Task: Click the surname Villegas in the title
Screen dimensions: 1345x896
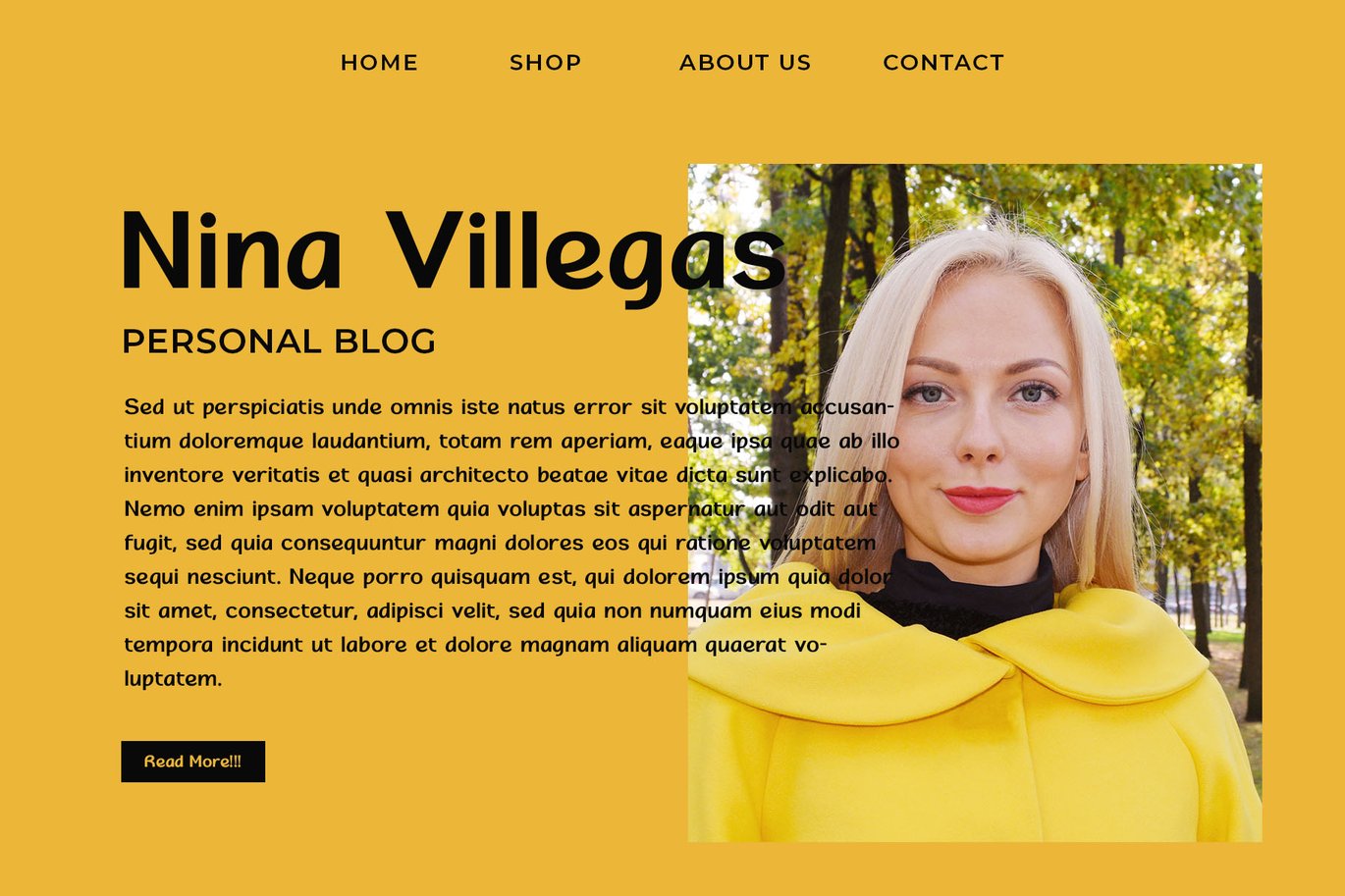Action: pyautogui.click(x=586, y=257)
